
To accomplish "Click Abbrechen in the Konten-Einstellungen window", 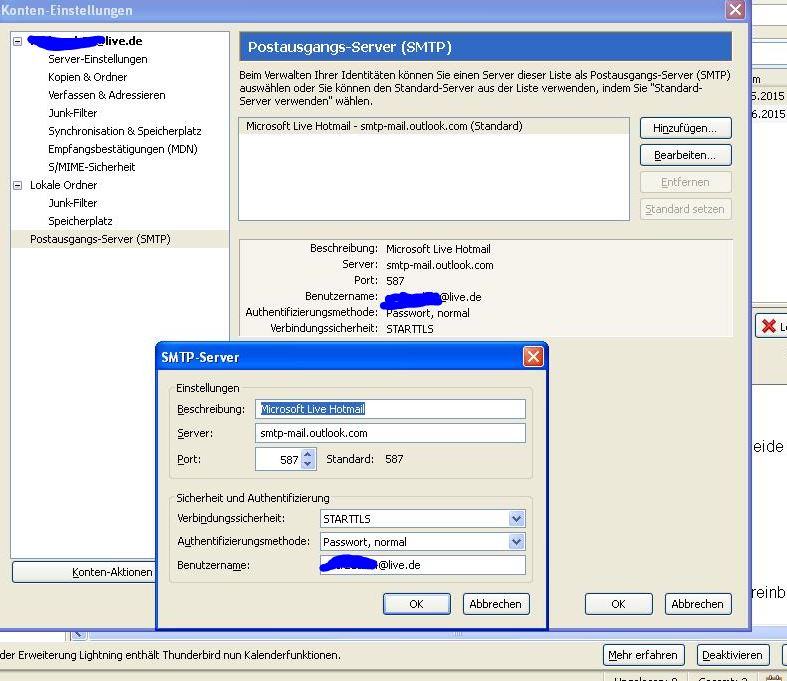I will coord(698,604).
